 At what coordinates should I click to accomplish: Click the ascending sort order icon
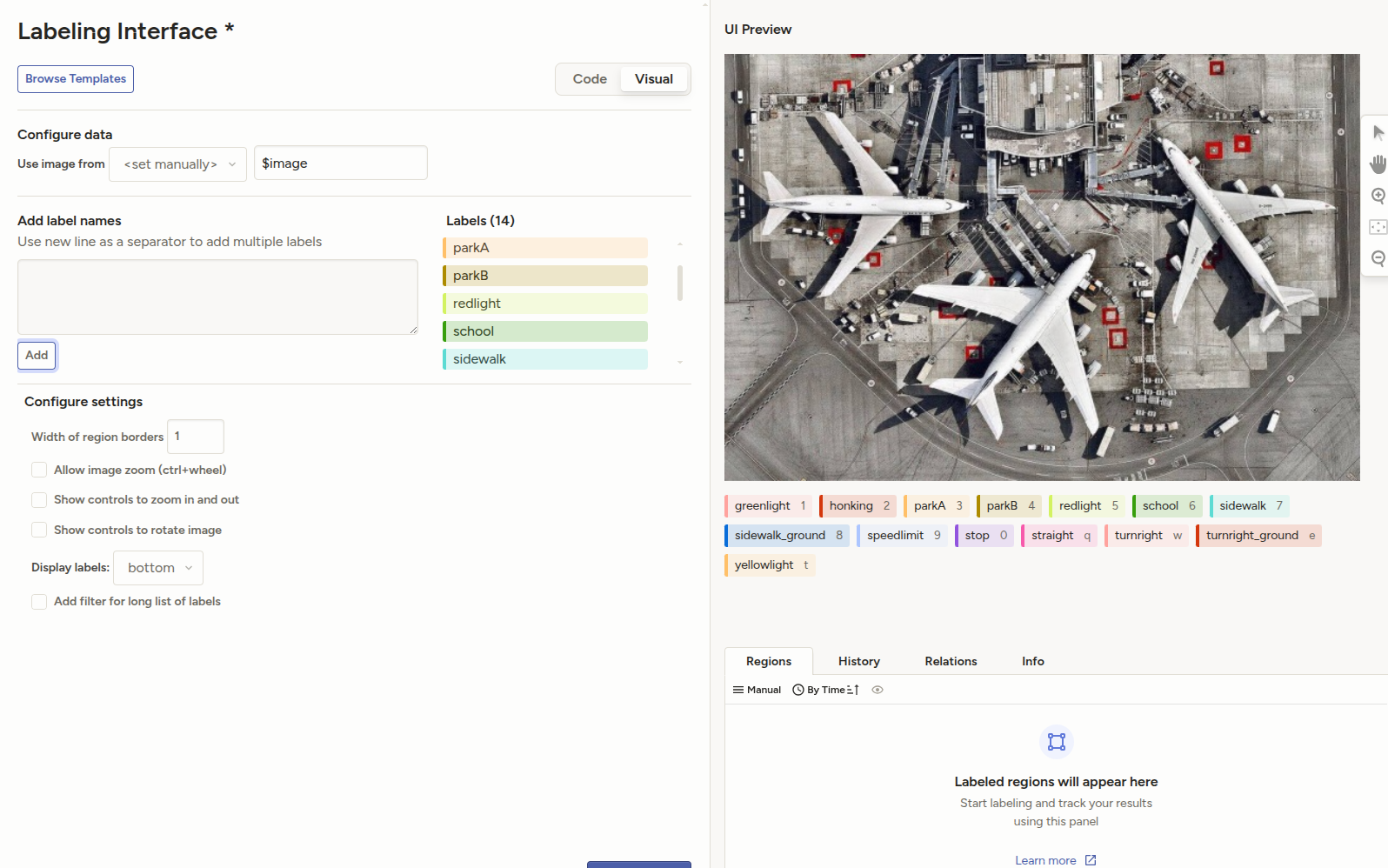(x=853, y=690)
